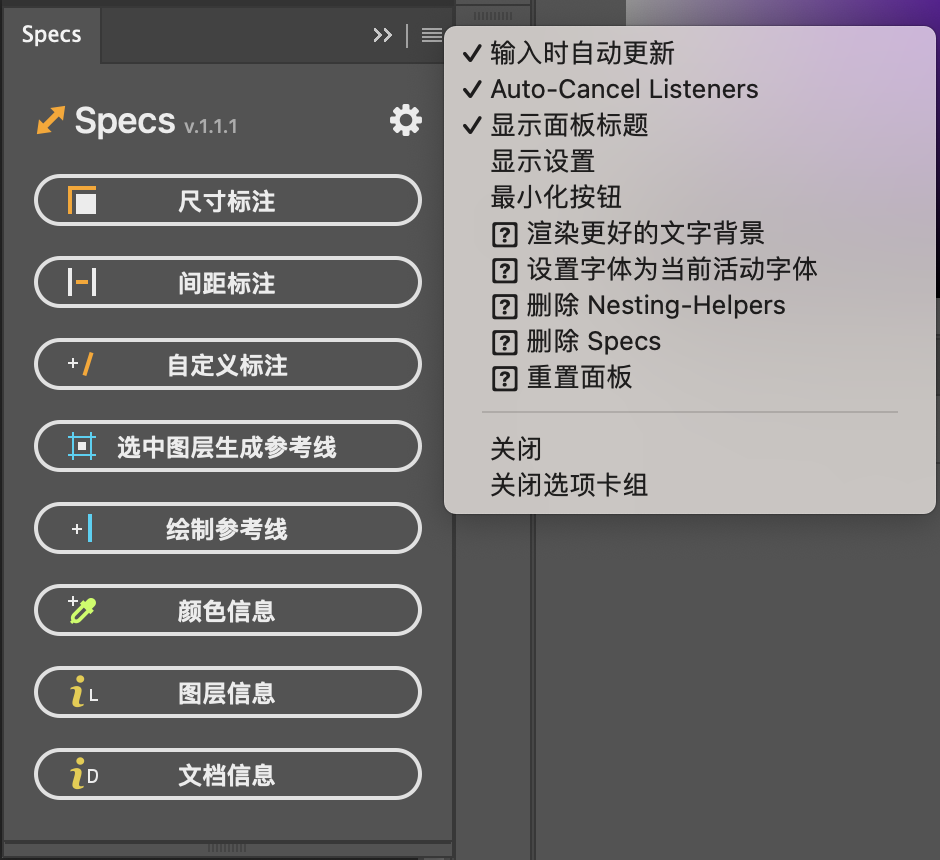Select the 间距标注 spacing annotation tool
Image resolution: width=940 pixels, height=860 pixels.
coord(227,282)
